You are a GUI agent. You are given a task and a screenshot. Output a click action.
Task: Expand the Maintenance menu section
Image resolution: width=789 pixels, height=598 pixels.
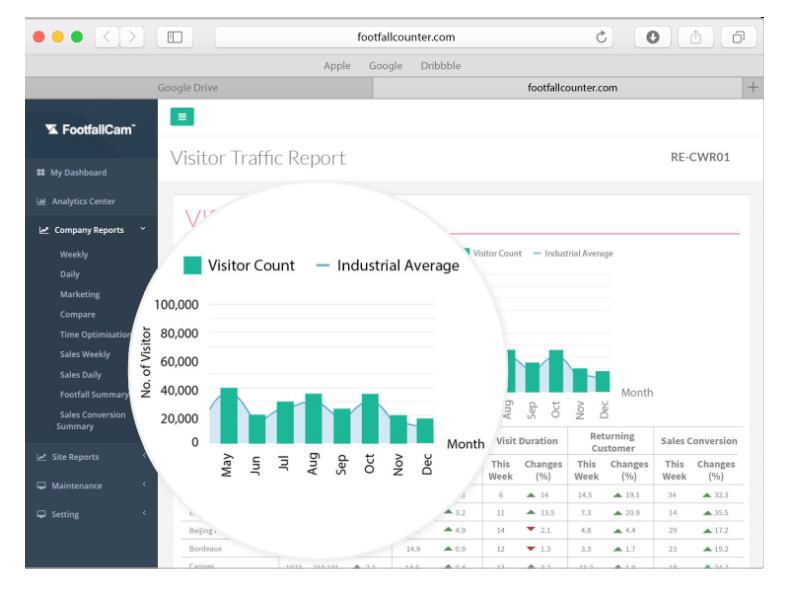(144, 486)
